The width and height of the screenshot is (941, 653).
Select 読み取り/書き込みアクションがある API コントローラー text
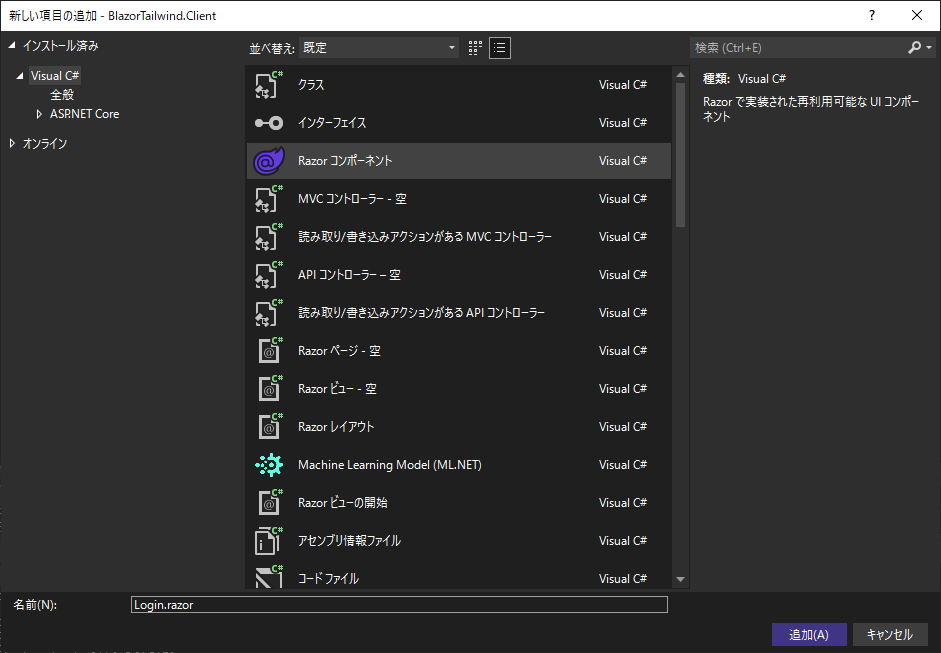click(421, 313)
